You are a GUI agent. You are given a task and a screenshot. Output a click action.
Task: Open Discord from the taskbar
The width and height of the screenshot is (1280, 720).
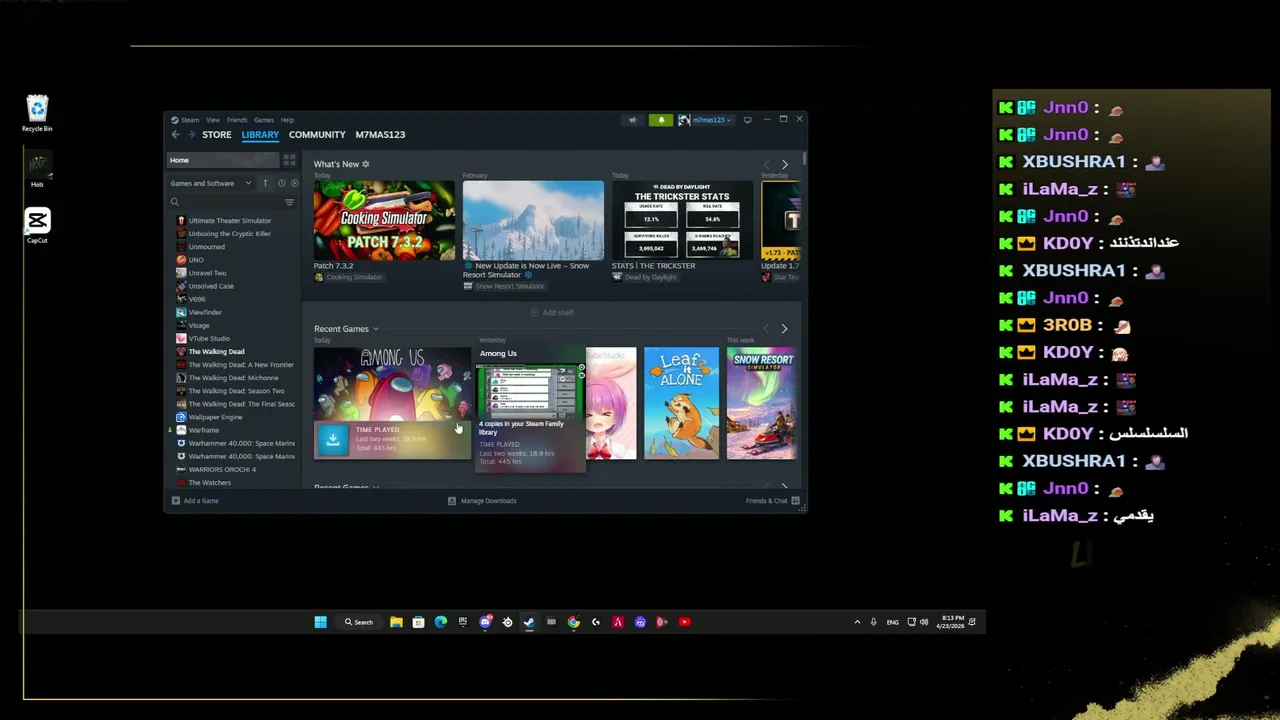(485, 622)
